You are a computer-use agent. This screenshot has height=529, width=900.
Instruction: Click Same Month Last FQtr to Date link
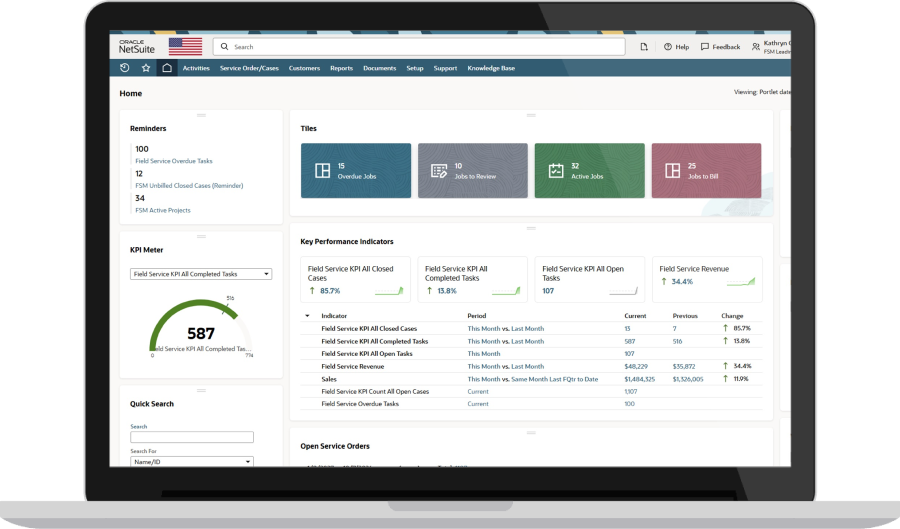pos(554,379)
